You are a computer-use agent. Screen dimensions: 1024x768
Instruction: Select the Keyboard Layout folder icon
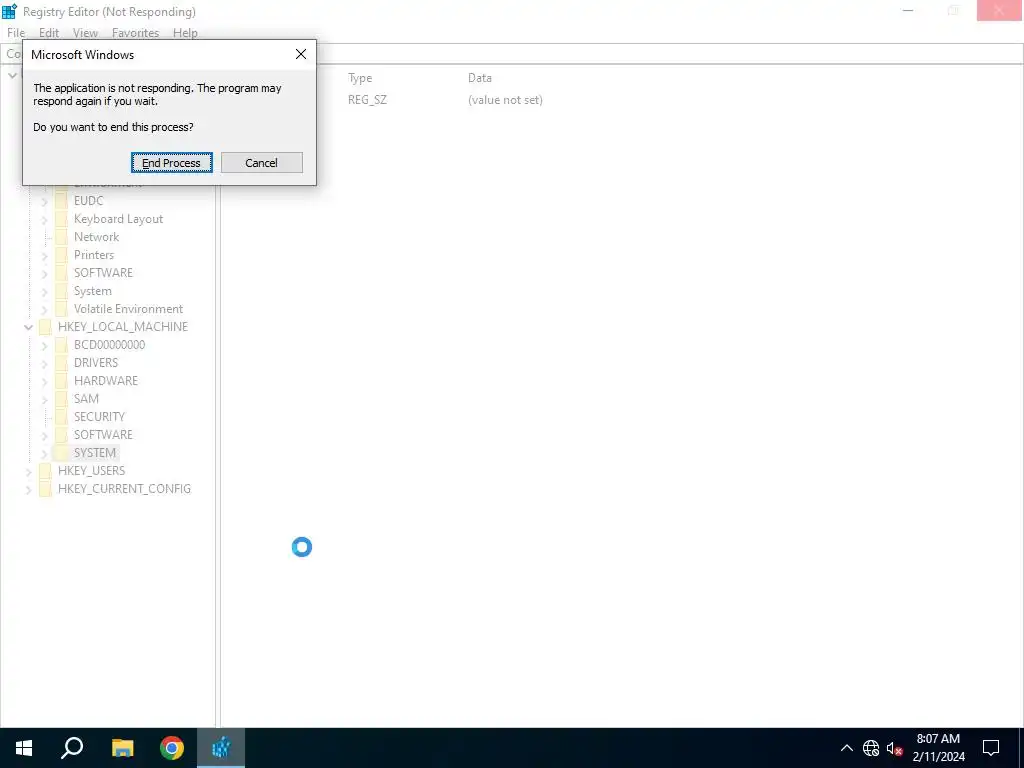point(61,219)
